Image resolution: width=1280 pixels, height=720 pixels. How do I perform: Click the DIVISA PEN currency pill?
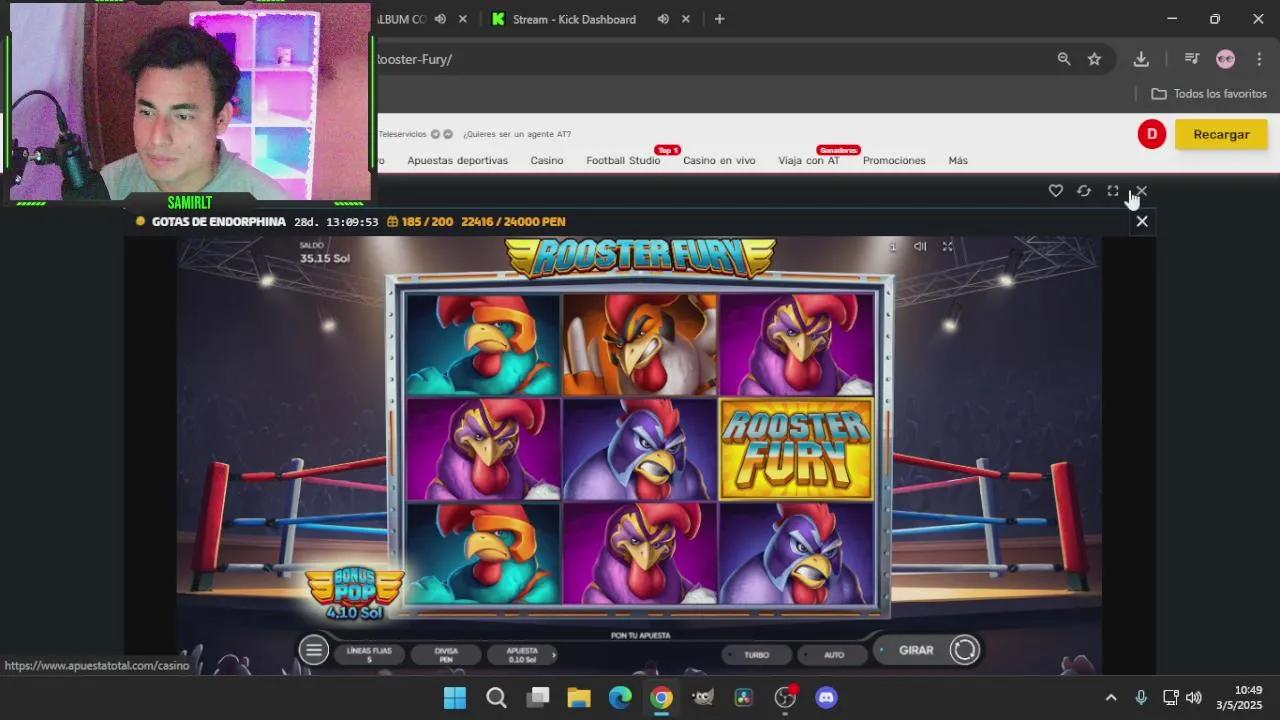pyautogui.click(x=446, y=655)
